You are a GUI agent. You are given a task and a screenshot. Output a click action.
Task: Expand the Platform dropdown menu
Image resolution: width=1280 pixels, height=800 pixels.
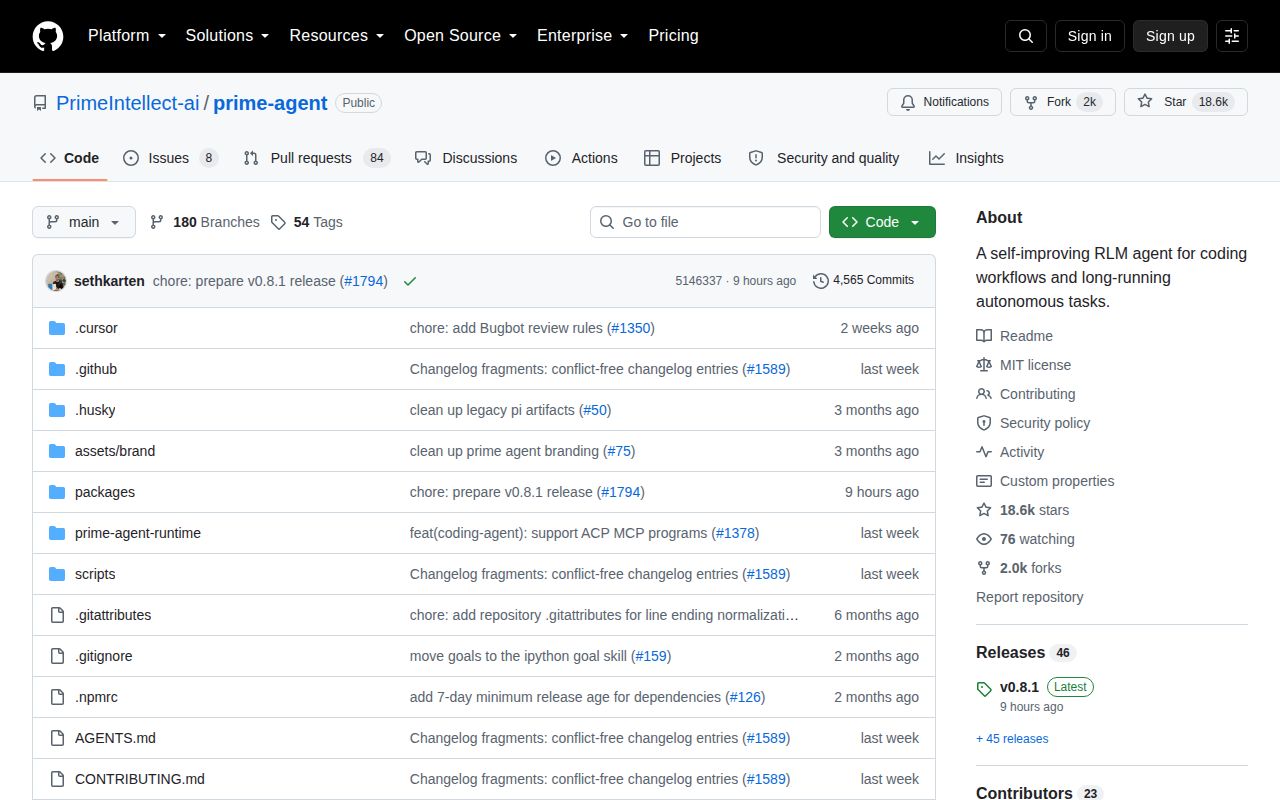[x=126, y=35]
